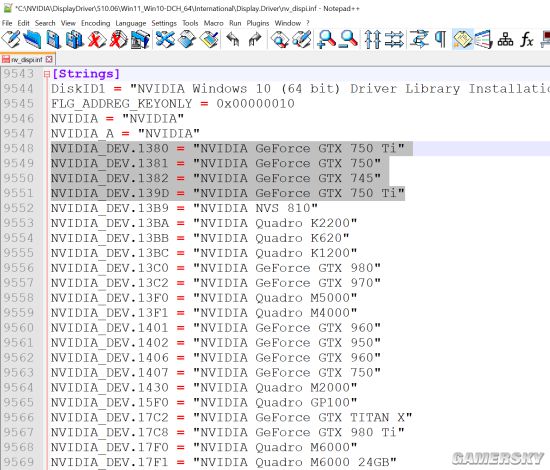Screen dimensions: 550x470
Task: Collapse the [Strings] section fold marker
Action: [46, 74]
